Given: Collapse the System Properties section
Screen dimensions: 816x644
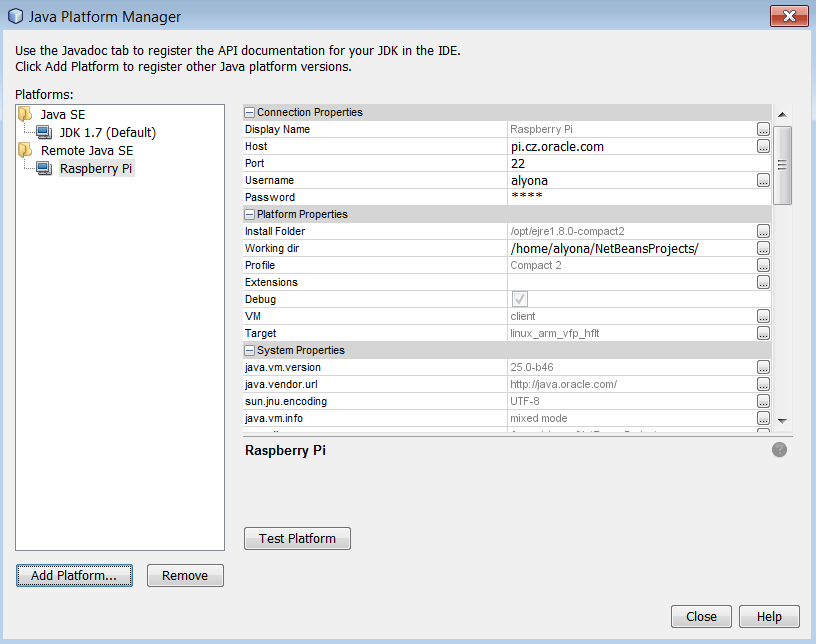Looking at the screenshot, I should [x=250, y=351].
